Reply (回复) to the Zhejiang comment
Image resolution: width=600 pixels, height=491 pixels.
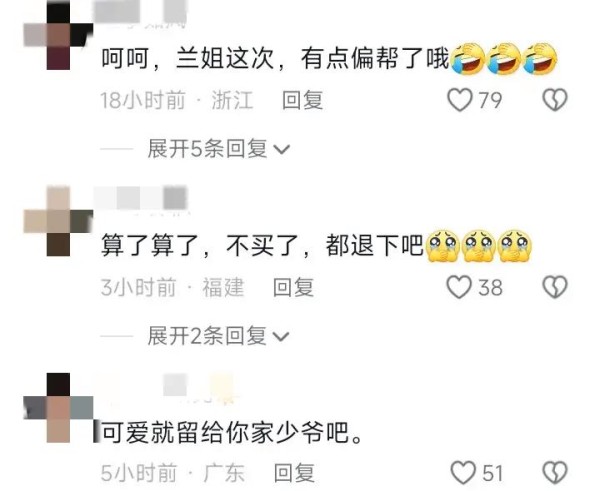pos(302,100)
